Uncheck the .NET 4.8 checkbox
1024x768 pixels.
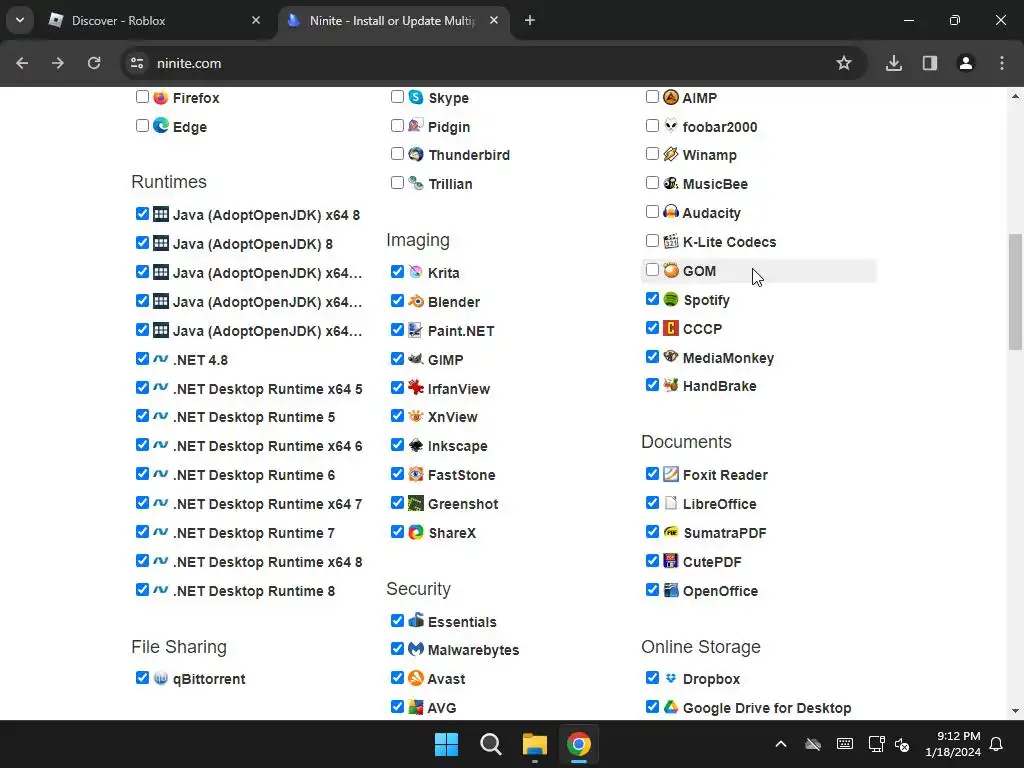pyautogui.click(x=142, y=359)
